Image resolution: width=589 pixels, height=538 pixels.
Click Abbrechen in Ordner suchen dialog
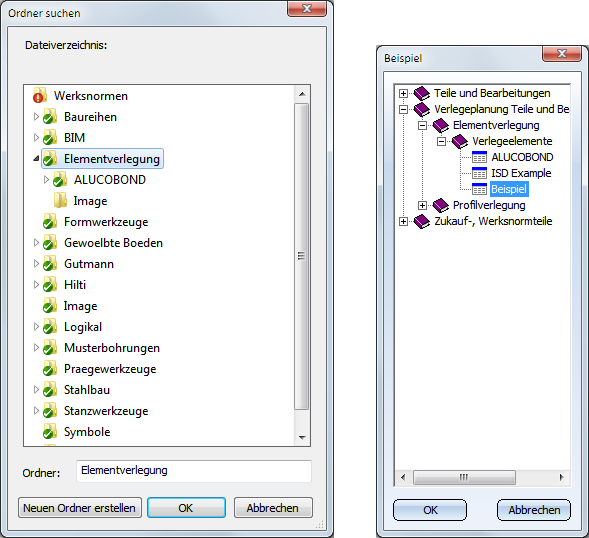(273, 508)
